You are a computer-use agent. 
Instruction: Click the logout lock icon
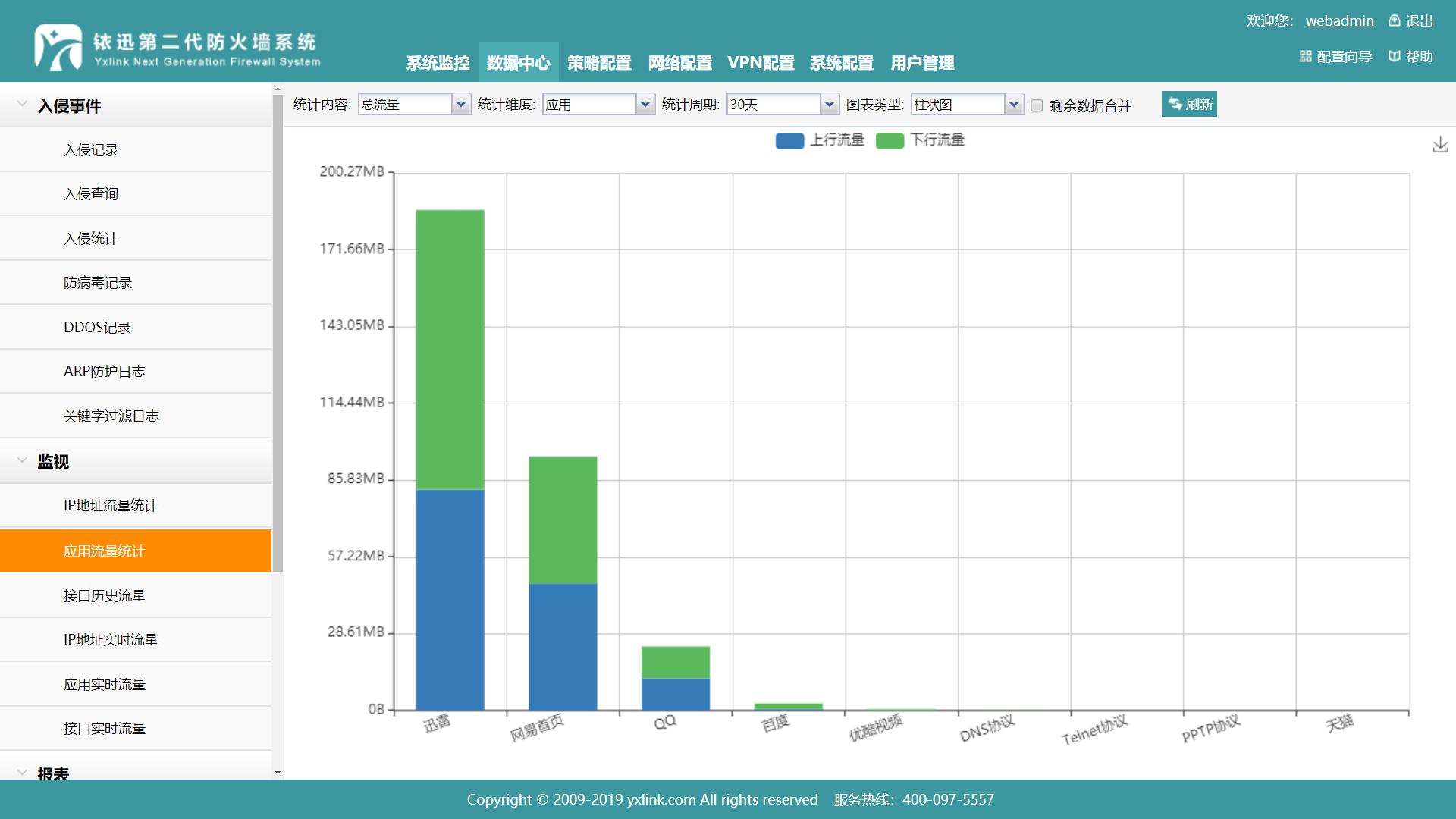[1394, 21]
